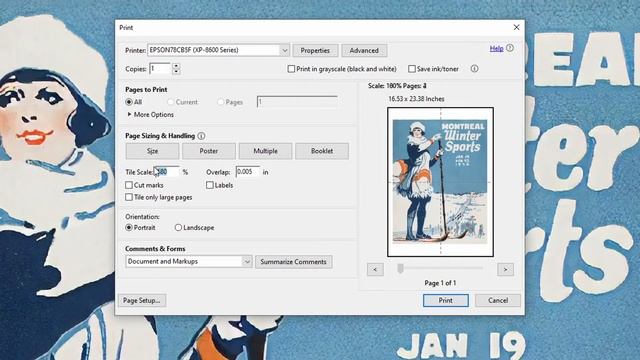Select the Pages range radio button
The width and height of the screenshot is (640, 360).
(x=221, y=102)
